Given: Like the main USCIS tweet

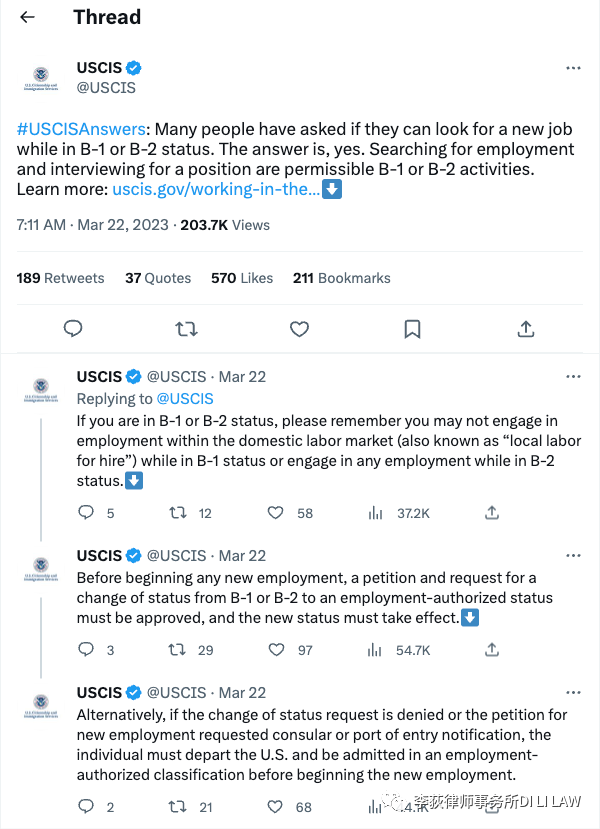Looking at the screenshot, I should (x=298, y=328).
